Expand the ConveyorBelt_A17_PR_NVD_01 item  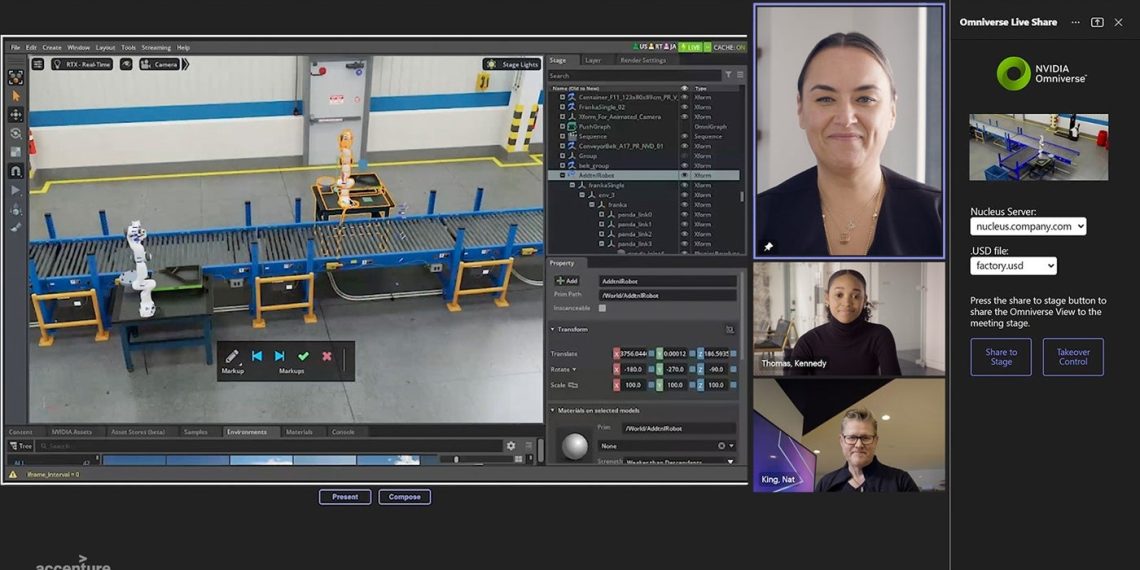pos(562,146)
